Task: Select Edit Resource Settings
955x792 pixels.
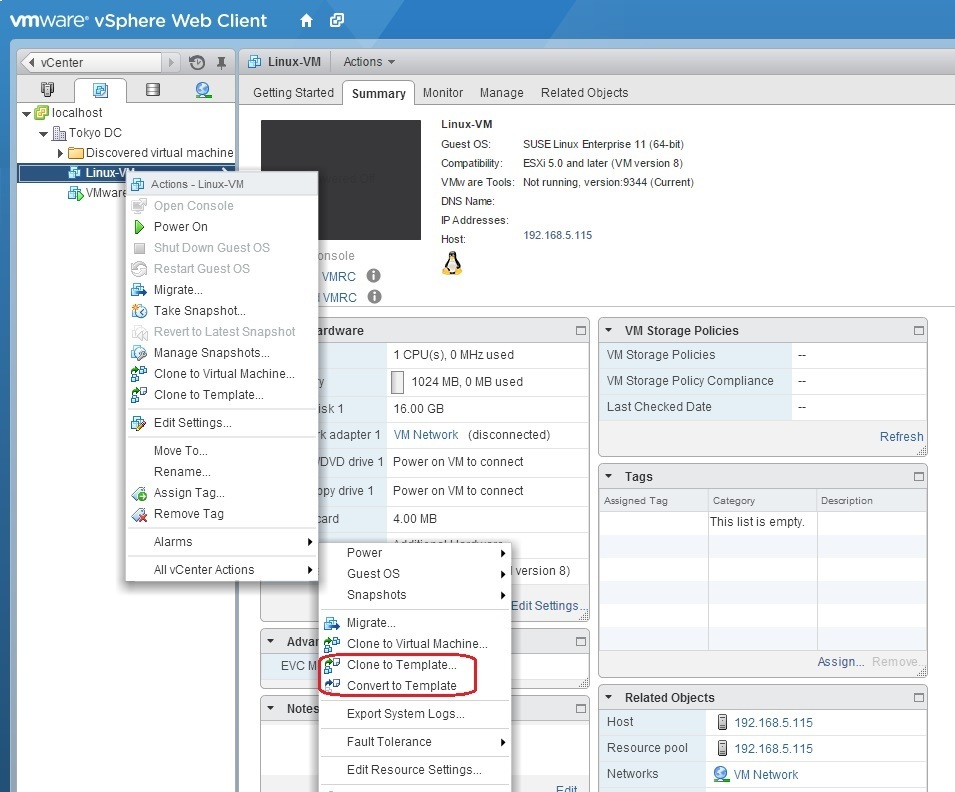Action: pyautogui.click(x=414, y=769)
